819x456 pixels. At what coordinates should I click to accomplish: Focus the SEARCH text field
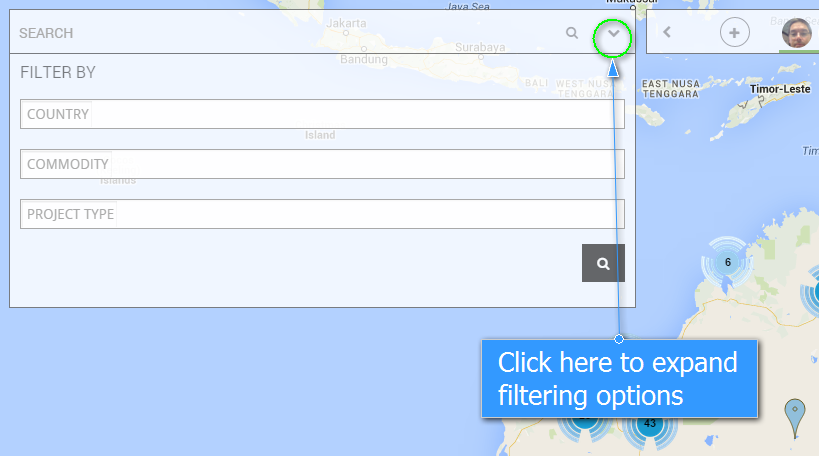pos(280,33)
